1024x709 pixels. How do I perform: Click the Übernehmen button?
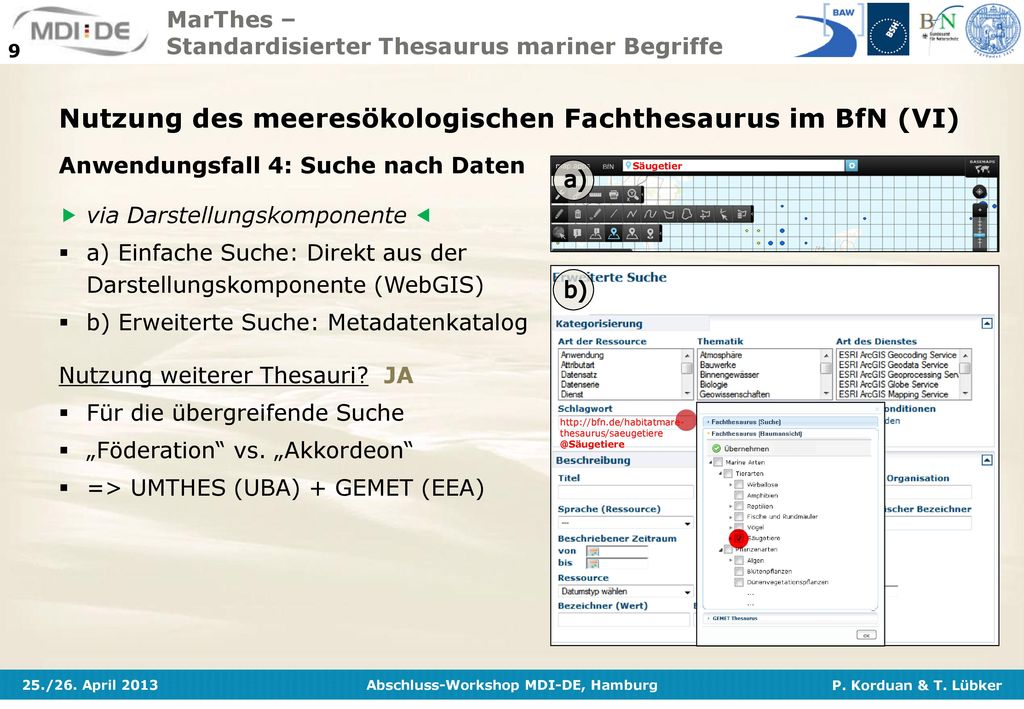pos(741,449)
